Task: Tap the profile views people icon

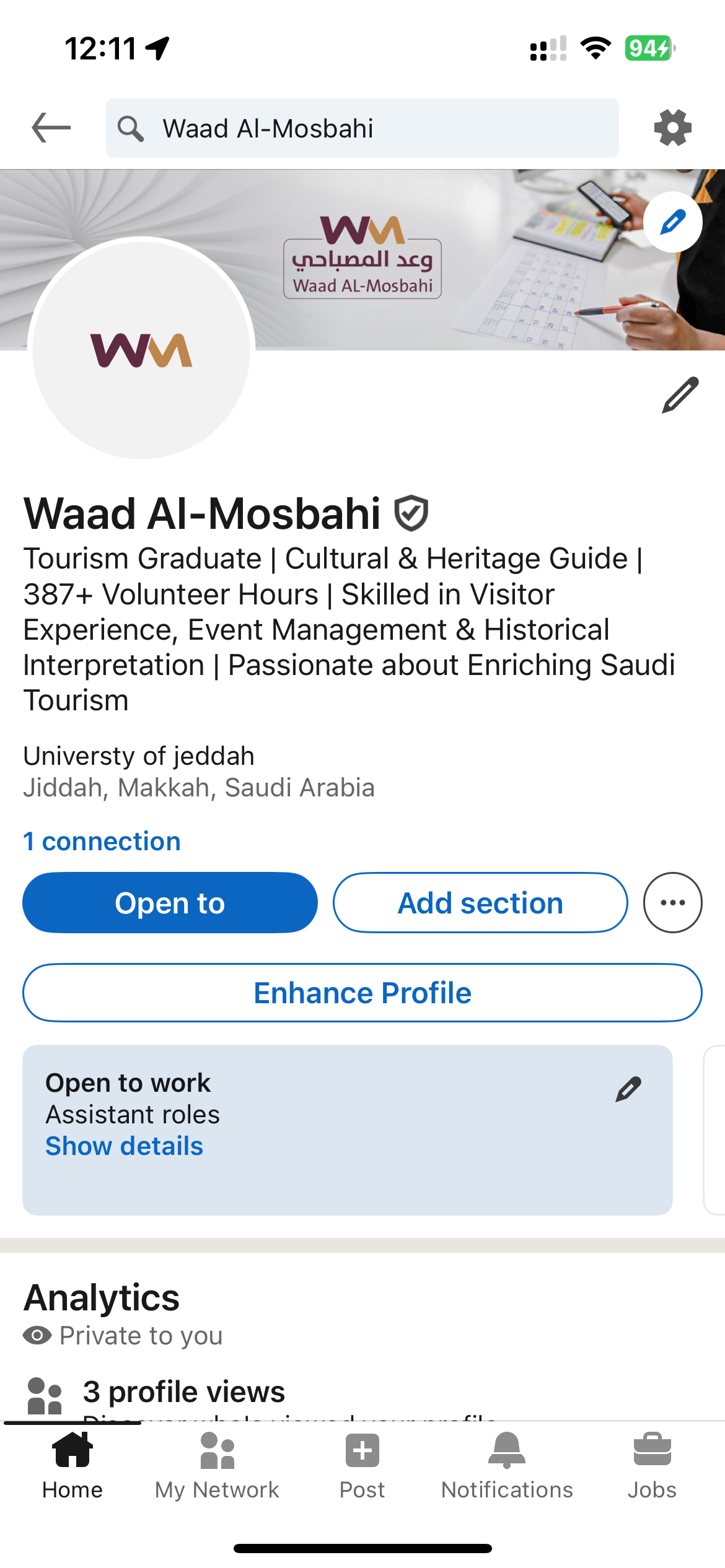Action: pyautogui.click(x=45, y=1395)
